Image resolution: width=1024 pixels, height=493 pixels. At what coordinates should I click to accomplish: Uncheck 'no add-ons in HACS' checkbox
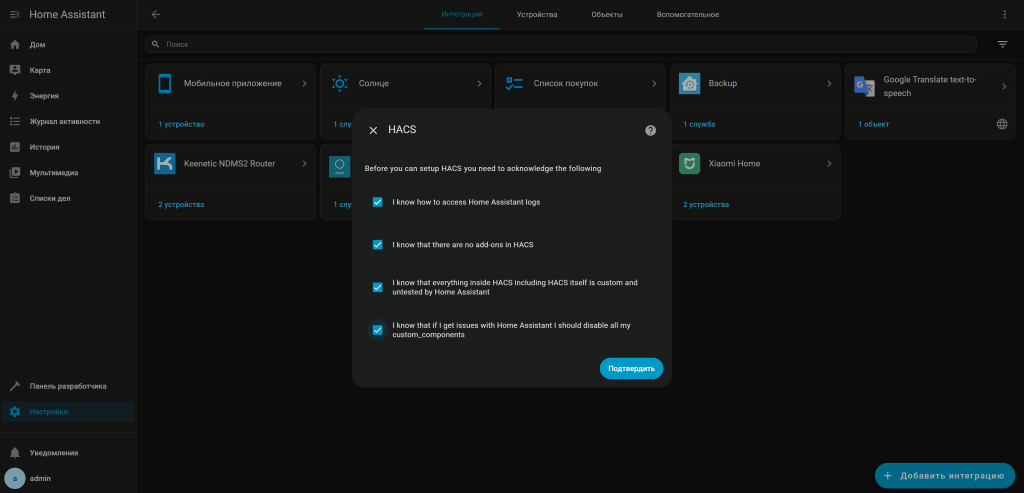(377, 245)
